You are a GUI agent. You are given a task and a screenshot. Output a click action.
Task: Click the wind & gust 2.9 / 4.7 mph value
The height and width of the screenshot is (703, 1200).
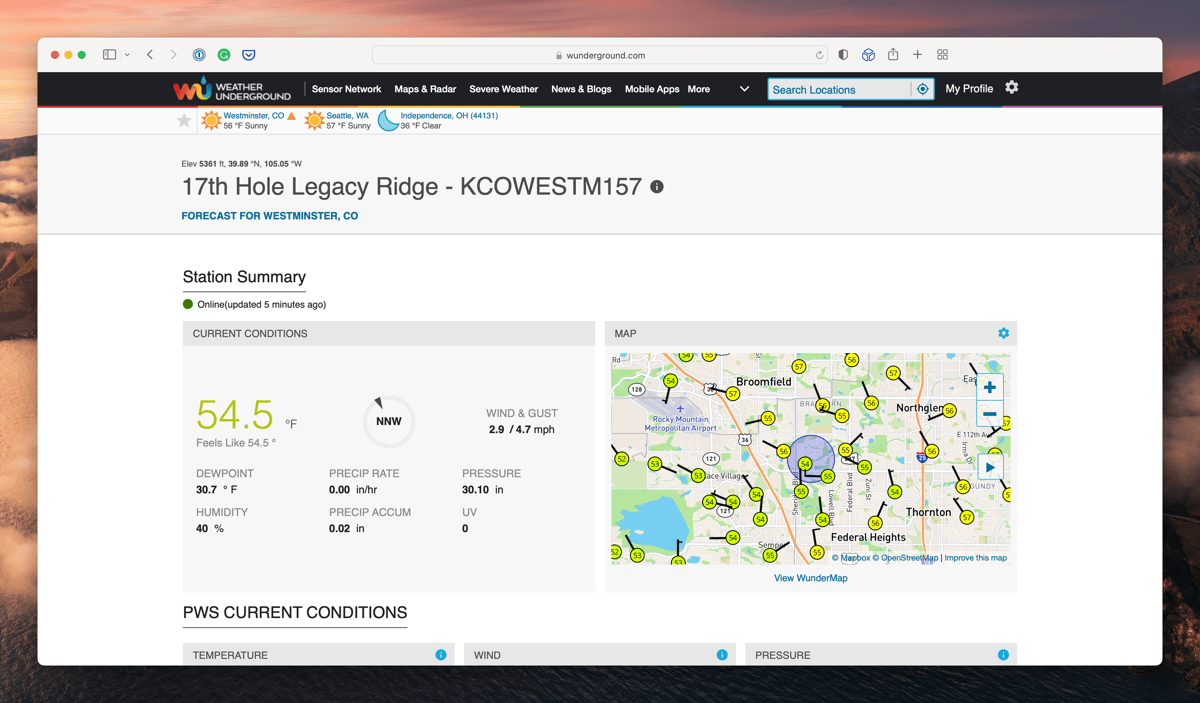pos(522,429)
